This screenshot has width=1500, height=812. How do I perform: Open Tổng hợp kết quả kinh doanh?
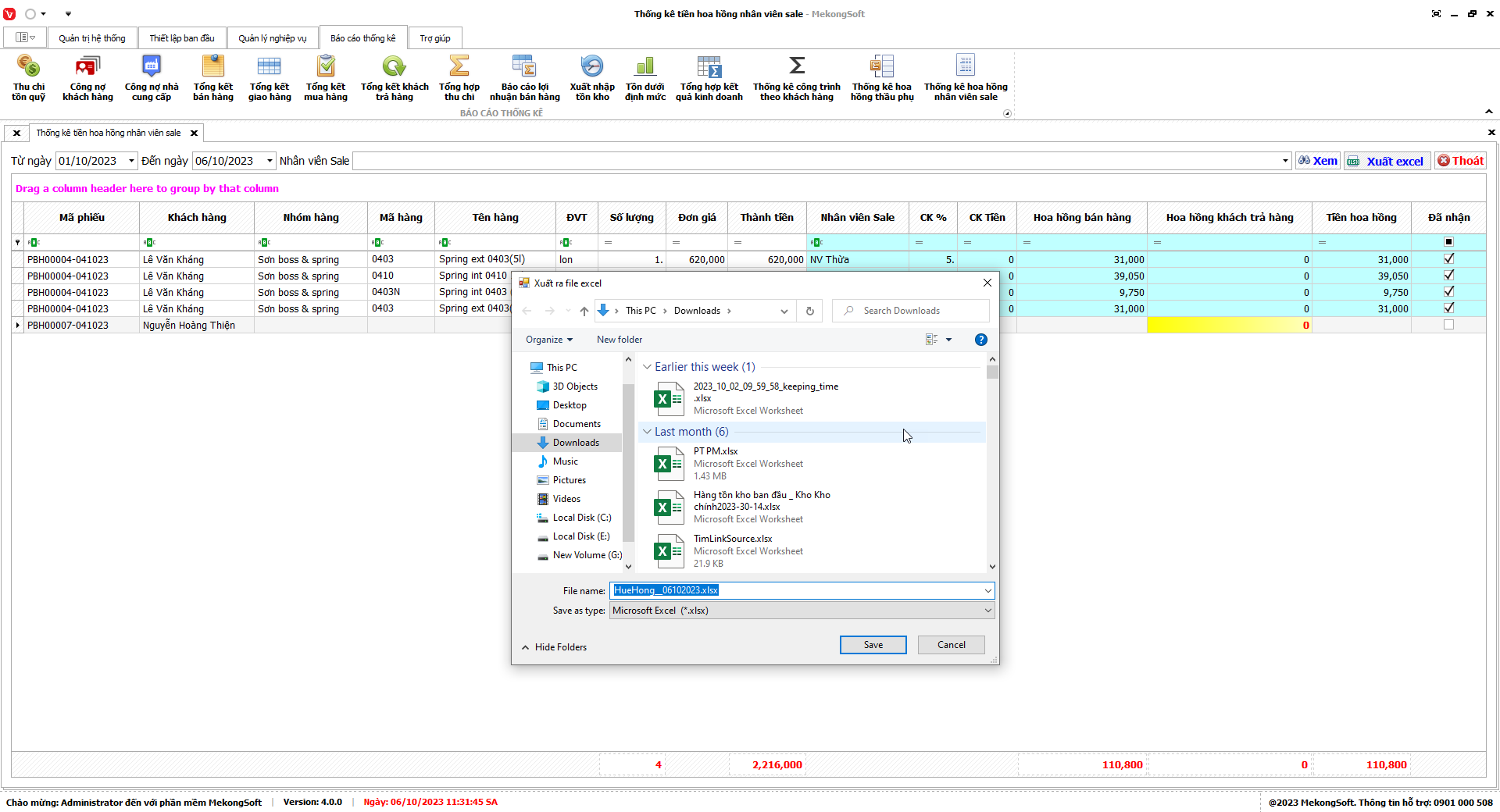click(709, 78)
